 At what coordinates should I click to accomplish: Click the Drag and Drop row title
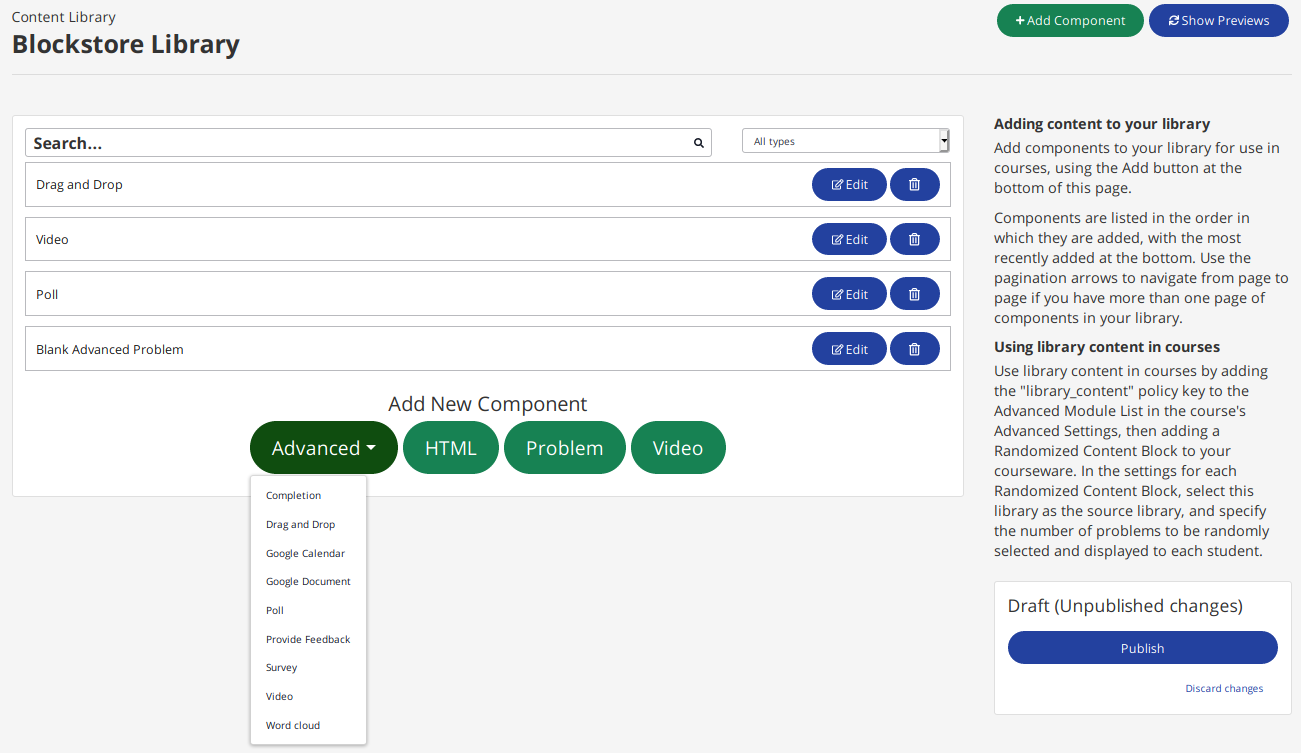(79, 184)
